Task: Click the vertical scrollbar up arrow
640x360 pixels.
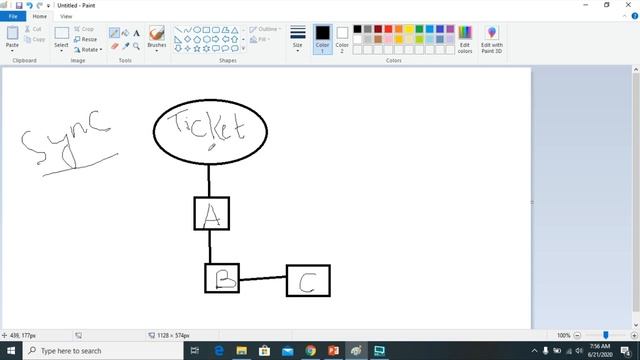Action: click(636, 70)
